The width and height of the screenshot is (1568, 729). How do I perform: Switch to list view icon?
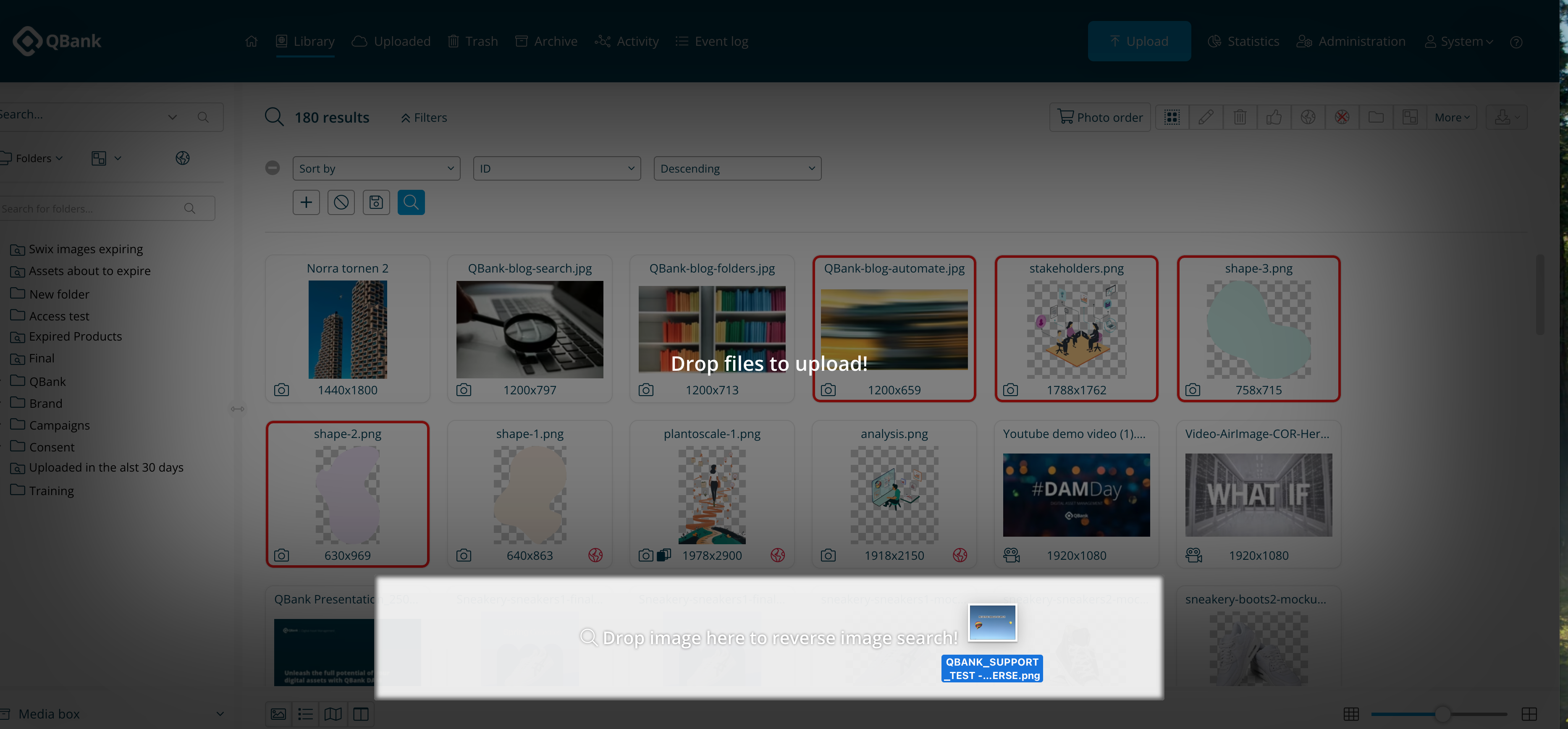tap(306, 714)
